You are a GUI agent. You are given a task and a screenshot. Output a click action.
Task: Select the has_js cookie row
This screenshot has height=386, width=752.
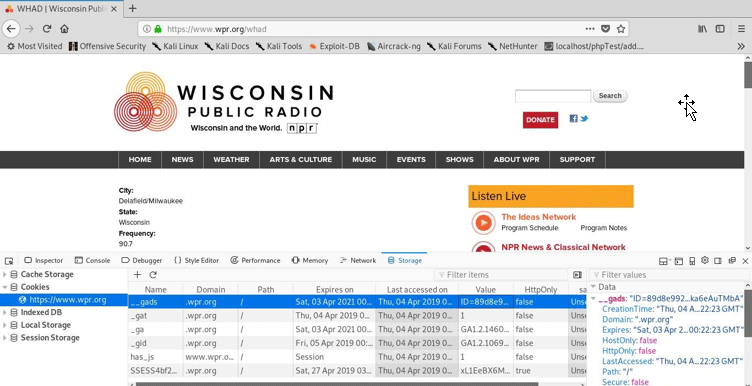click(x=357, y=357)
